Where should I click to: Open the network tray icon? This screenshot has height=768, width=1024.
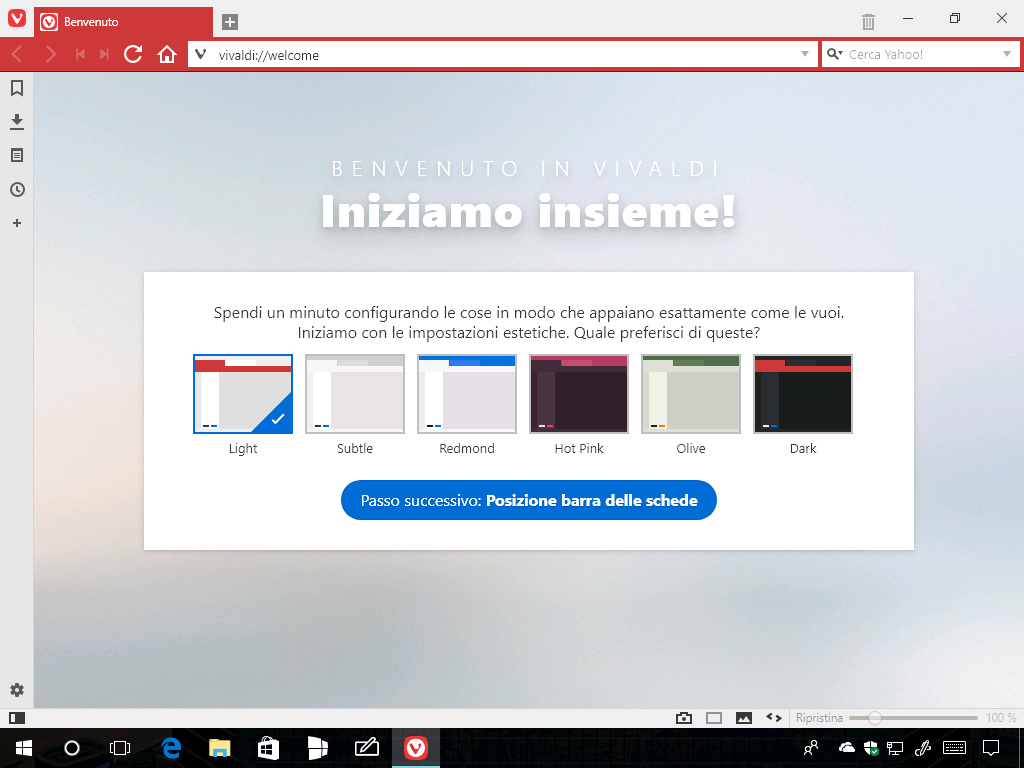(x=895, y=748)
